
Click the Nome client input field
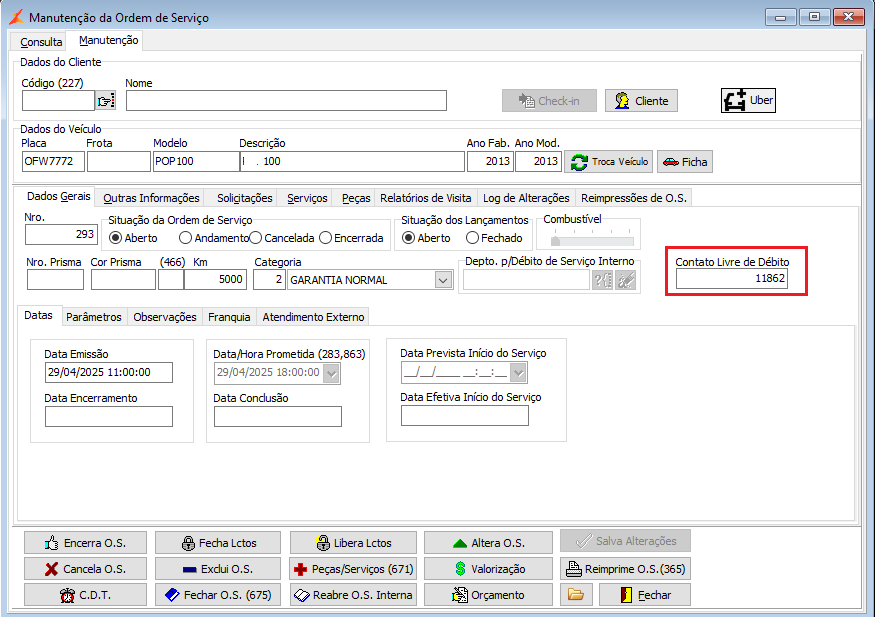(x=286, y=101)
